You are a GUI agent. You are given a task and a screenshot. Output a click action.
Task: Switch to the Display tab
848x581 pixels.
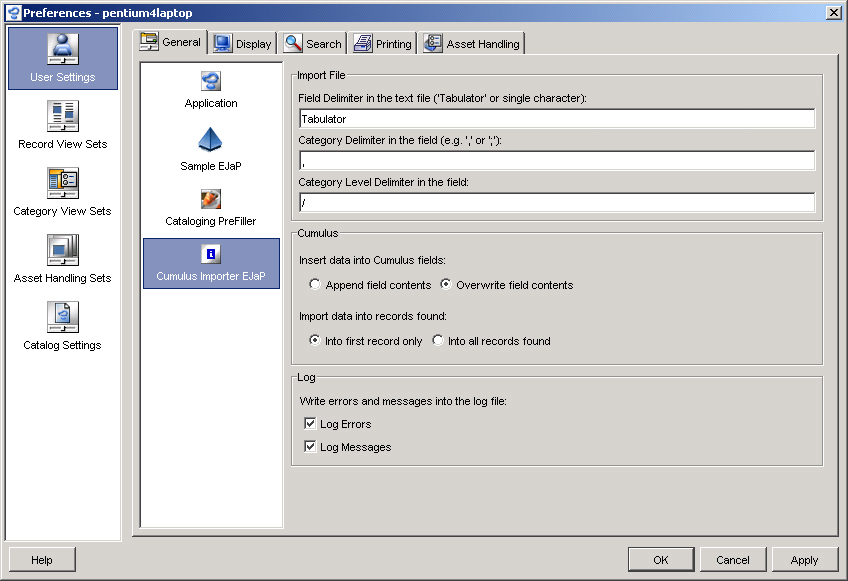click(x=242, y=44)
